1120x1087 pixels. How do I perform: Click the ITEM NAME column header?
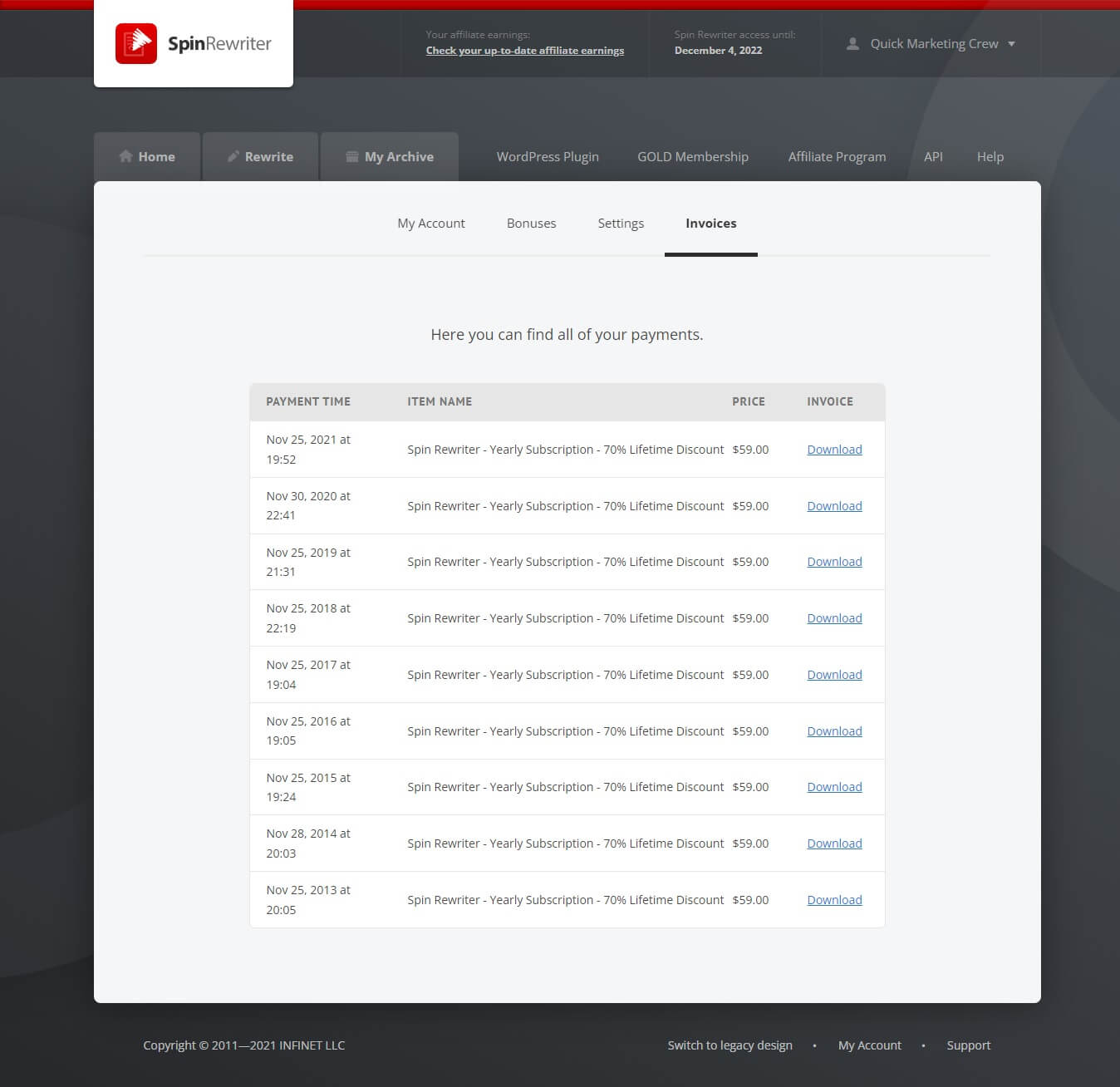pos(440,401)
